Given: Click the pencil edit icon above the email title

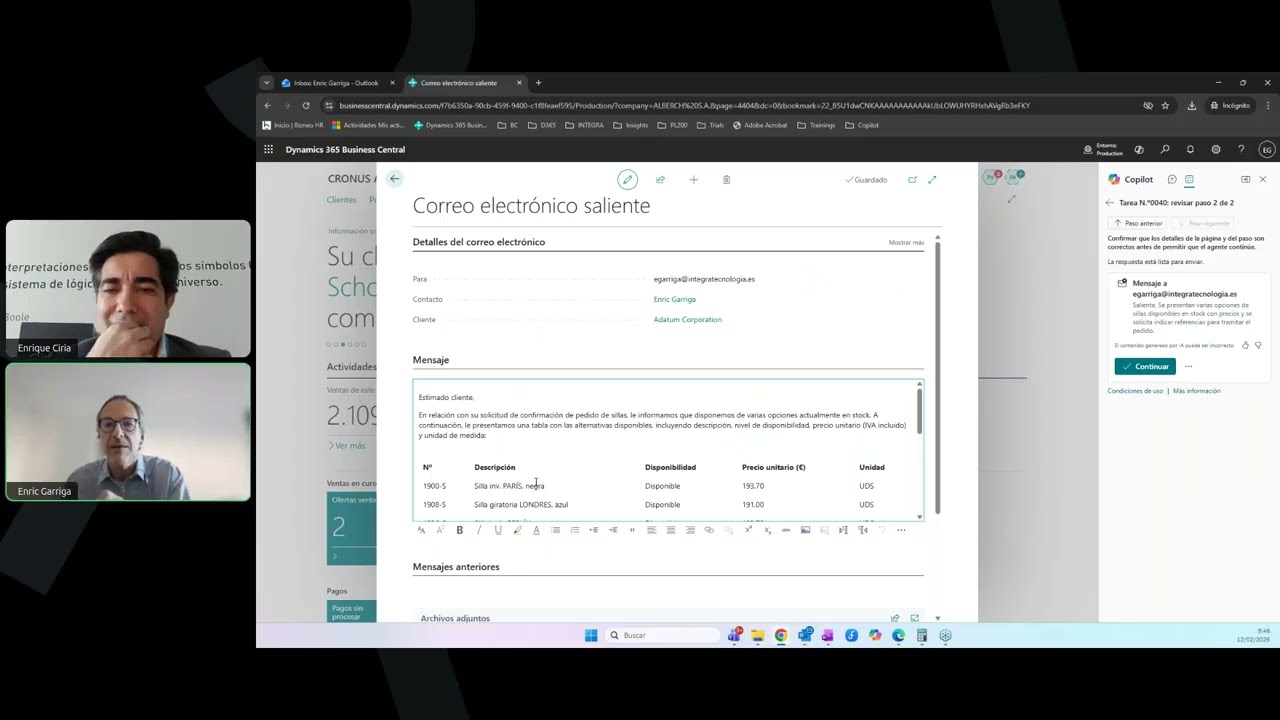Looking at the screenshot, I should click(x=627, y=180).
